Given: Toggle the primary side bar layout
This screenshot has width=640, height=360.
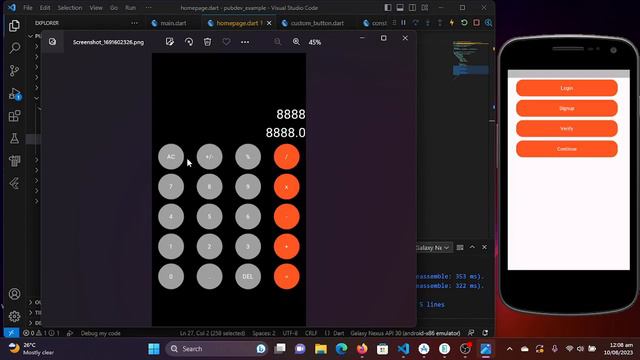Looking at the screenshot, I should pos(388,7).
